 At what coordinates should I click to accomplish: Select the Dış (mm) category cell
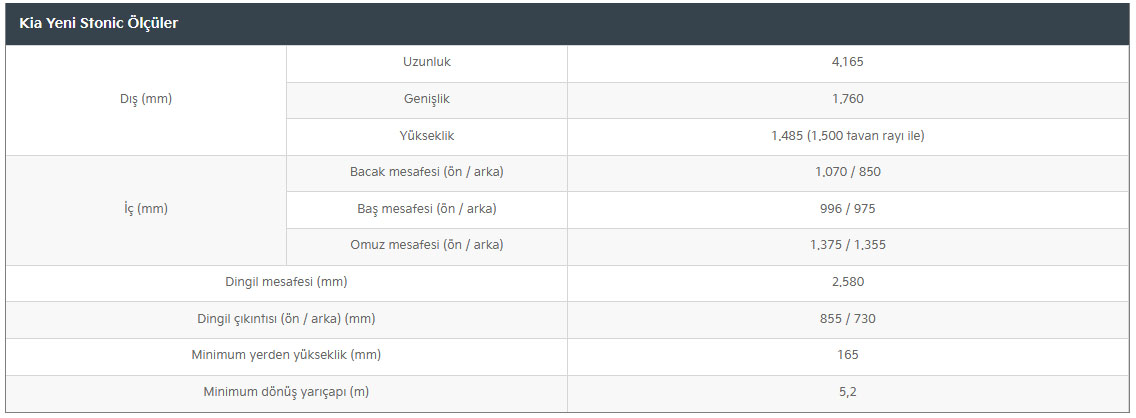point(146,99)
